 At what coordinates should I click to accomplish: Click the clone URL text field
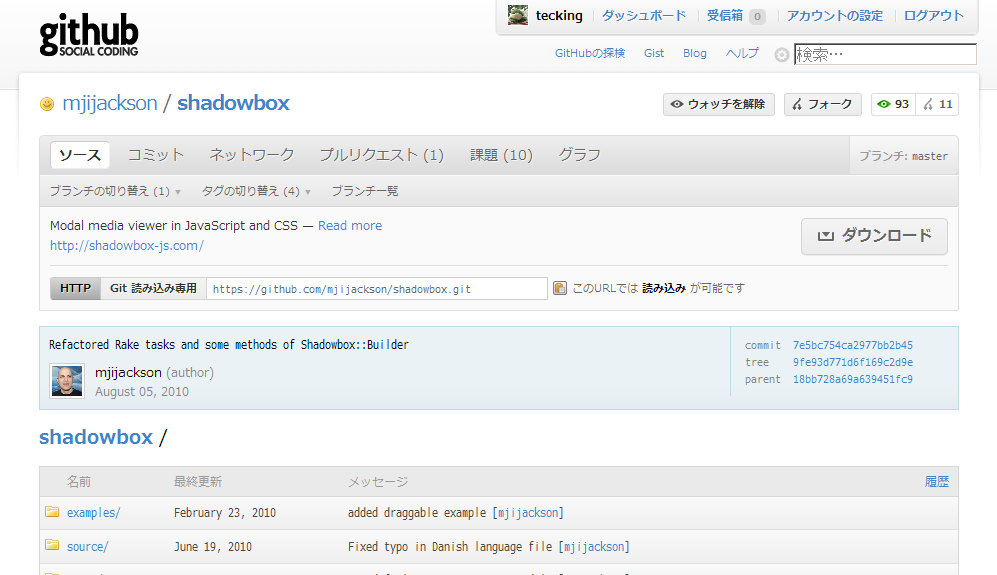pyautogui.click(x=376, y=289)
